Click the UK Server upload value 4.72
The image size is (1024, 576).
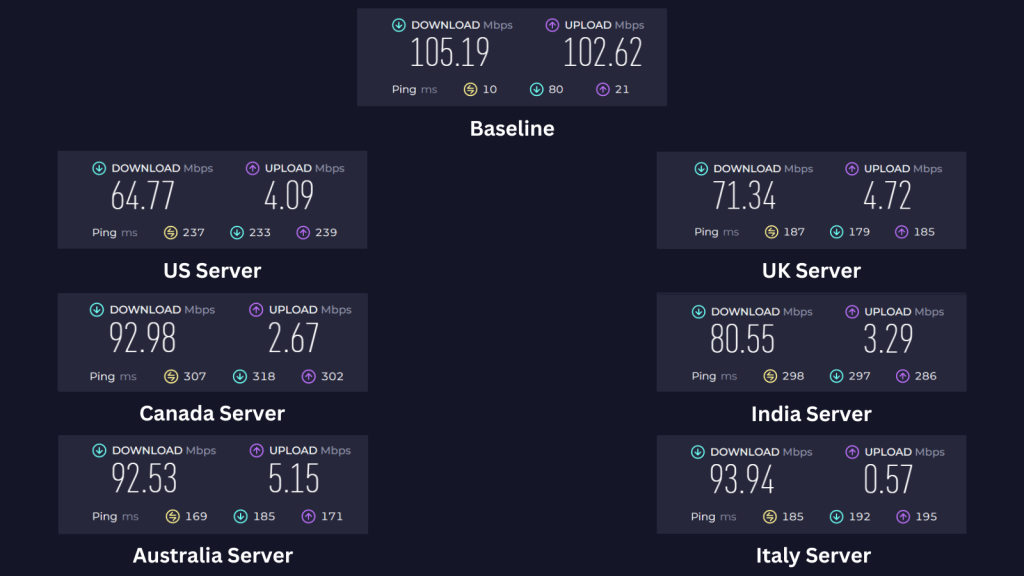tap(887, 196)
